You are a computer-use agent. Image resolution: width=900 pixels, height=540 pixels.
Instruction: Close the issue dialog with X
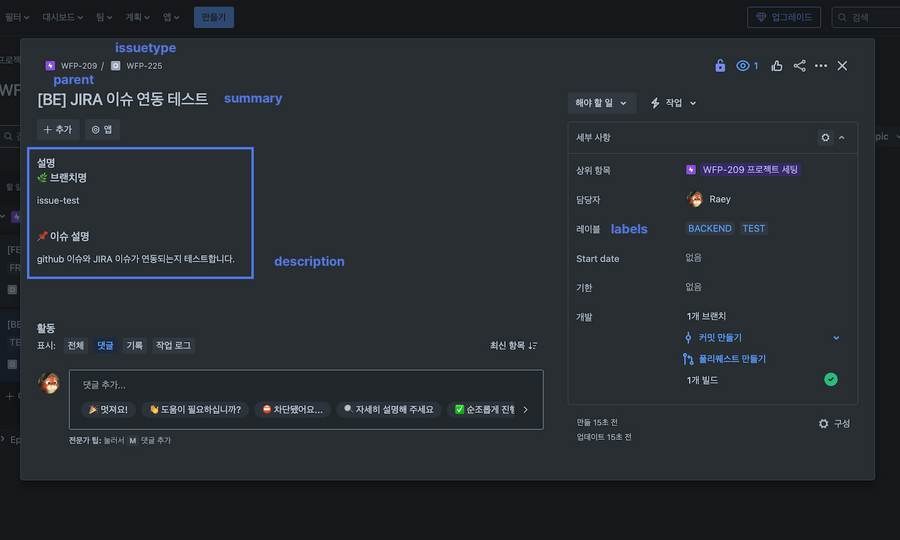(x=842, y=65)
